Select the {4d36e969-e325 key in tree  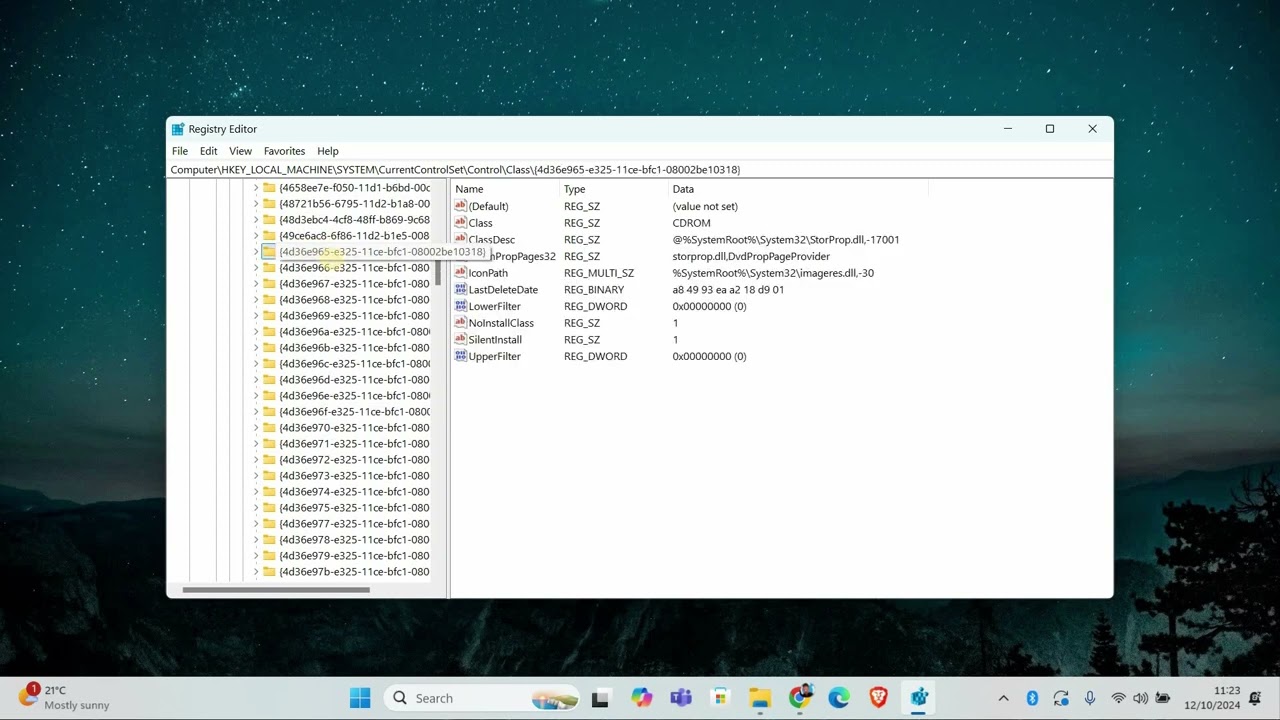coord(354,316)
